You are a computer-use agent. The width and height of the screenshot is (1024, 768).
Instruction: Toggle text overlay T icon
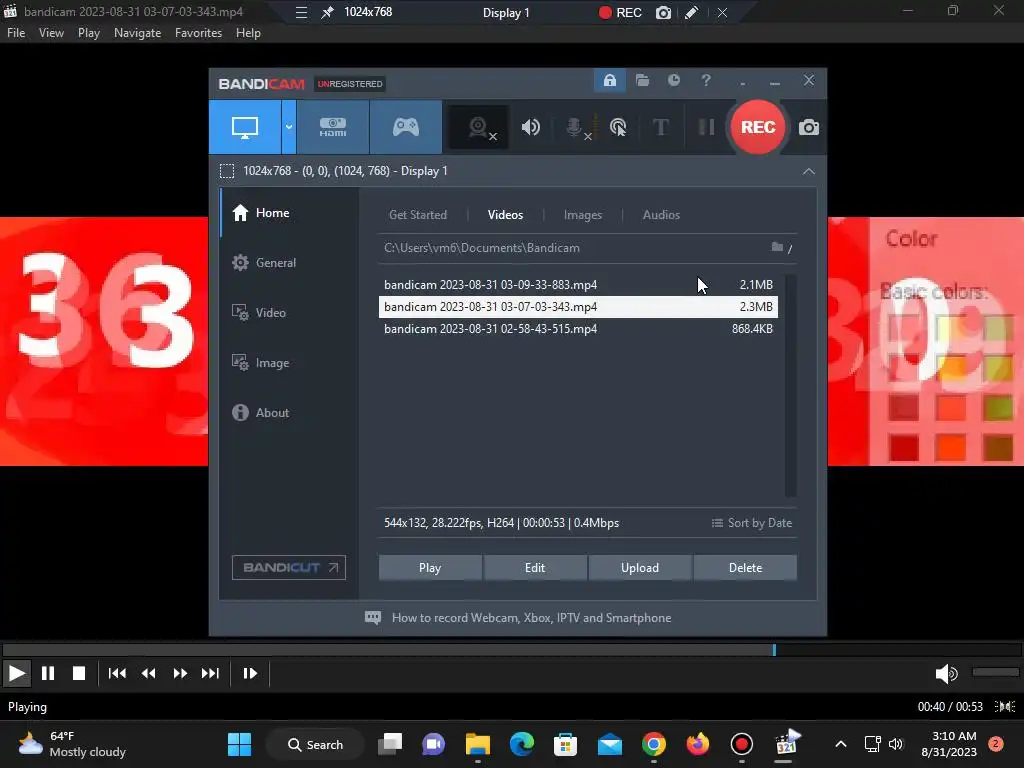tap(661, 127)
